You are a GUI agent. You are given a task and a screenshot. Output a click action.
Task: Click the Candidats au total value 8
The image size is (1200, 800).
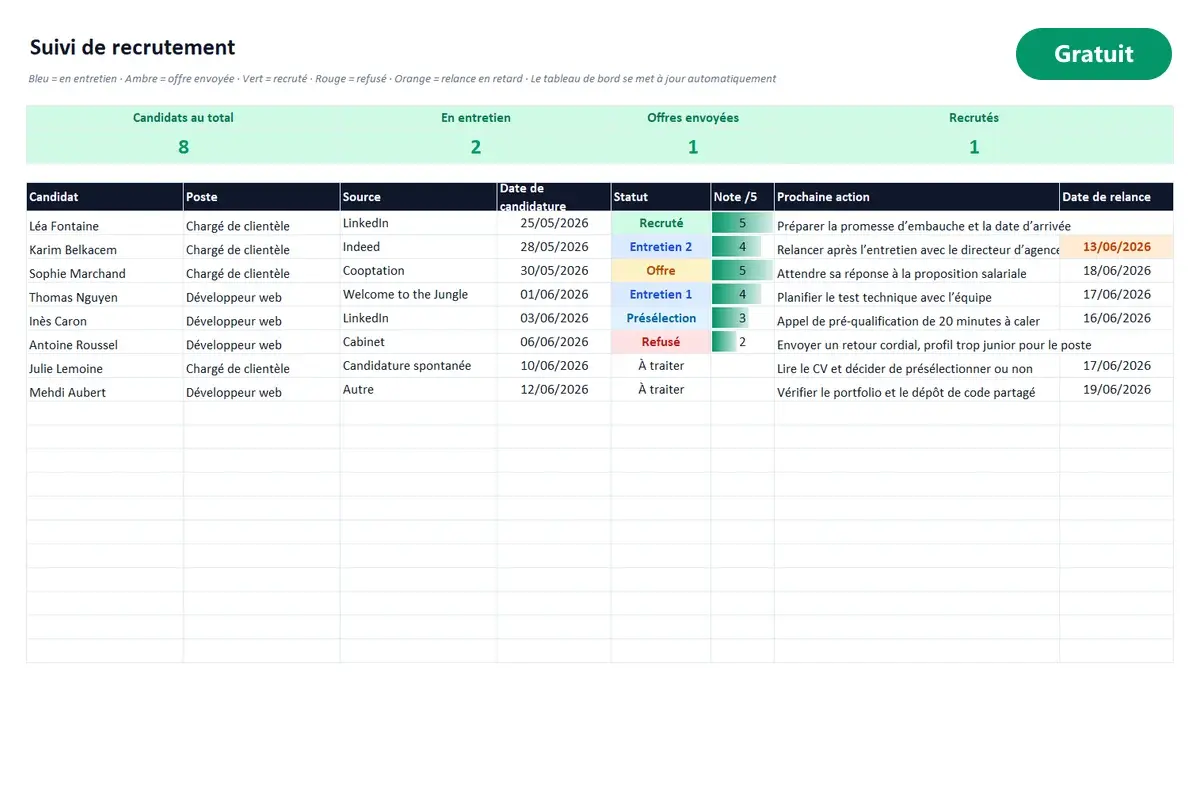tap(183, 147)
